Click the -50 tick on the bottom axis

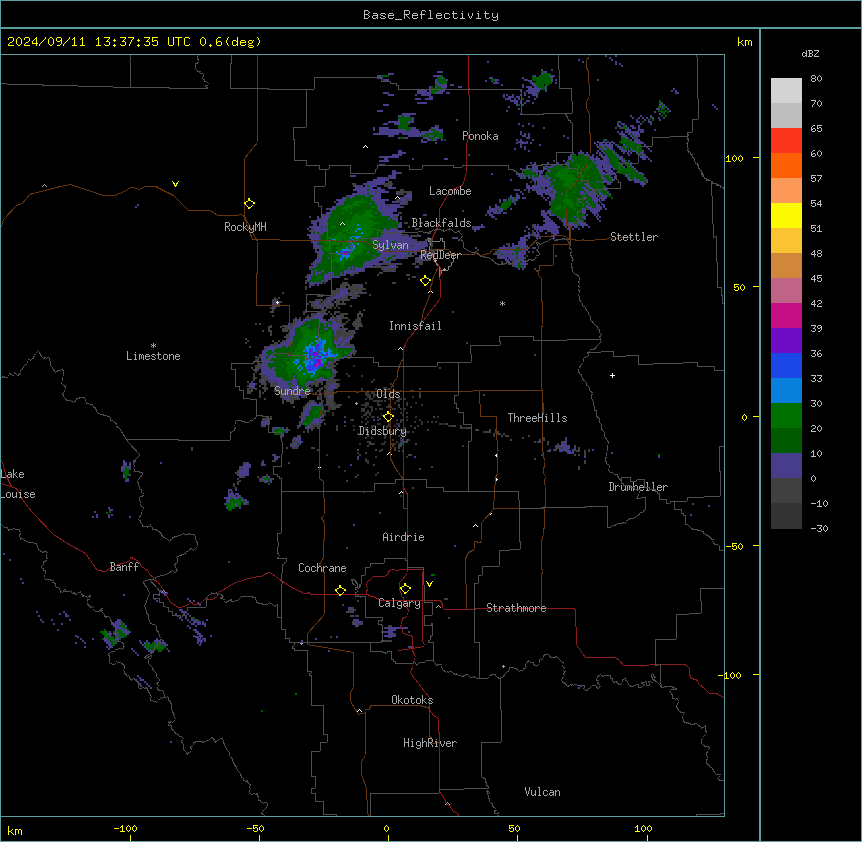pyautogui.click(x=255, y=828)
